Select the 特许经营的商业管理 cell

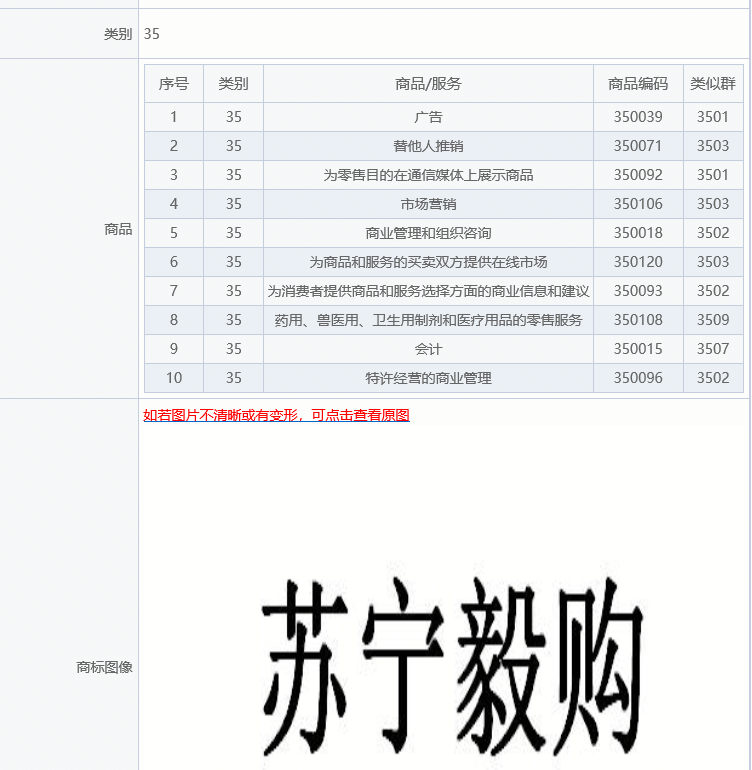tap(428, 378)
